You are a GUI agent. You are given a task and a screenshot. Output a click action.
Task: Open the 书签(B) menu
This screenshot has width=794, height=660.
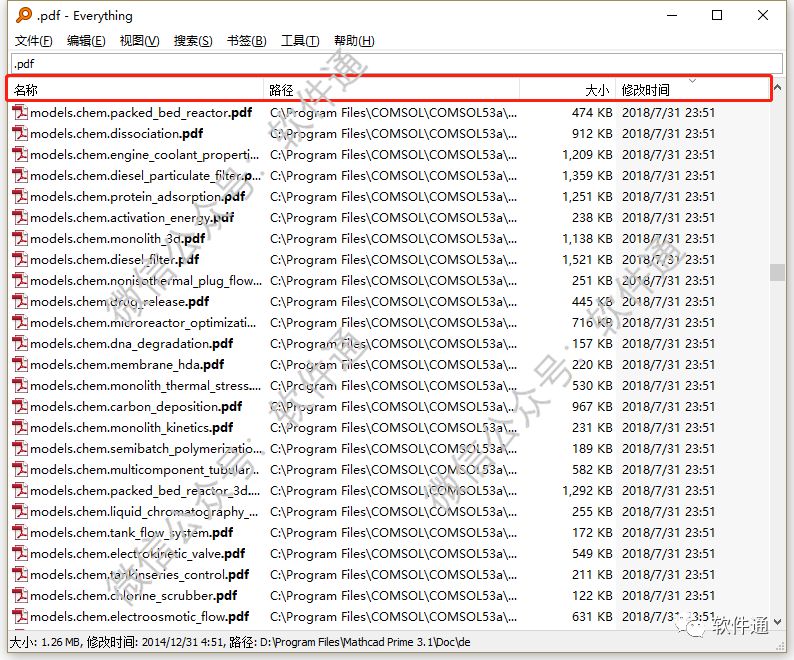click(x=247, y=41)
